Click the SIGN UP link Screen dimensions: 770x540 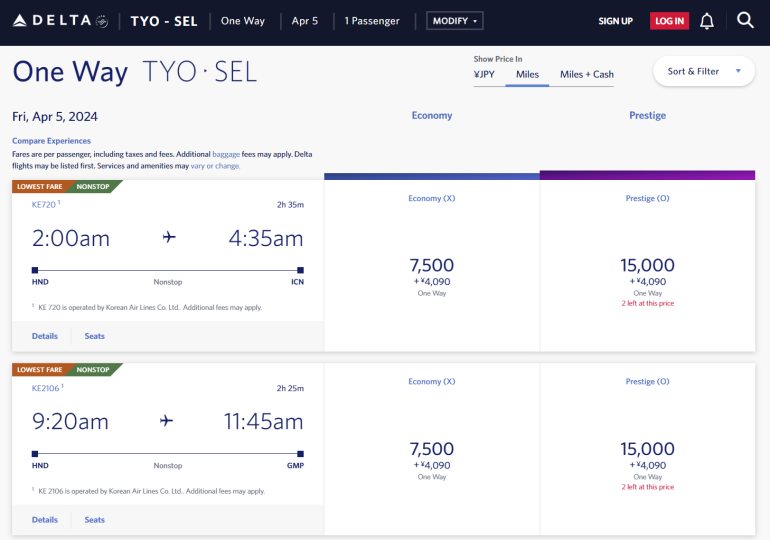(x=615, y=21)
